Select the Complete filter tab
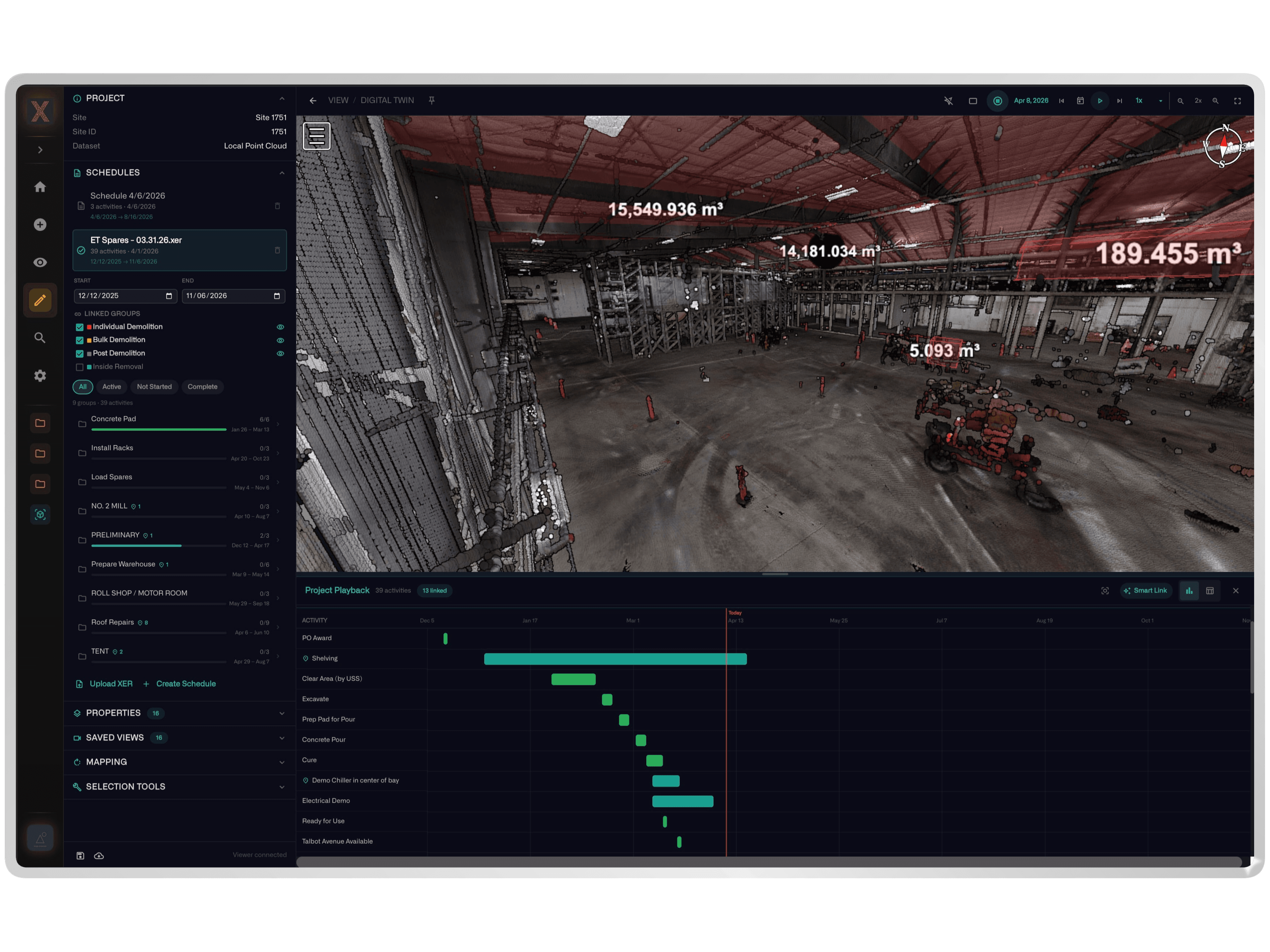This screenshot has height=952, width=1270. coord(202,387)
